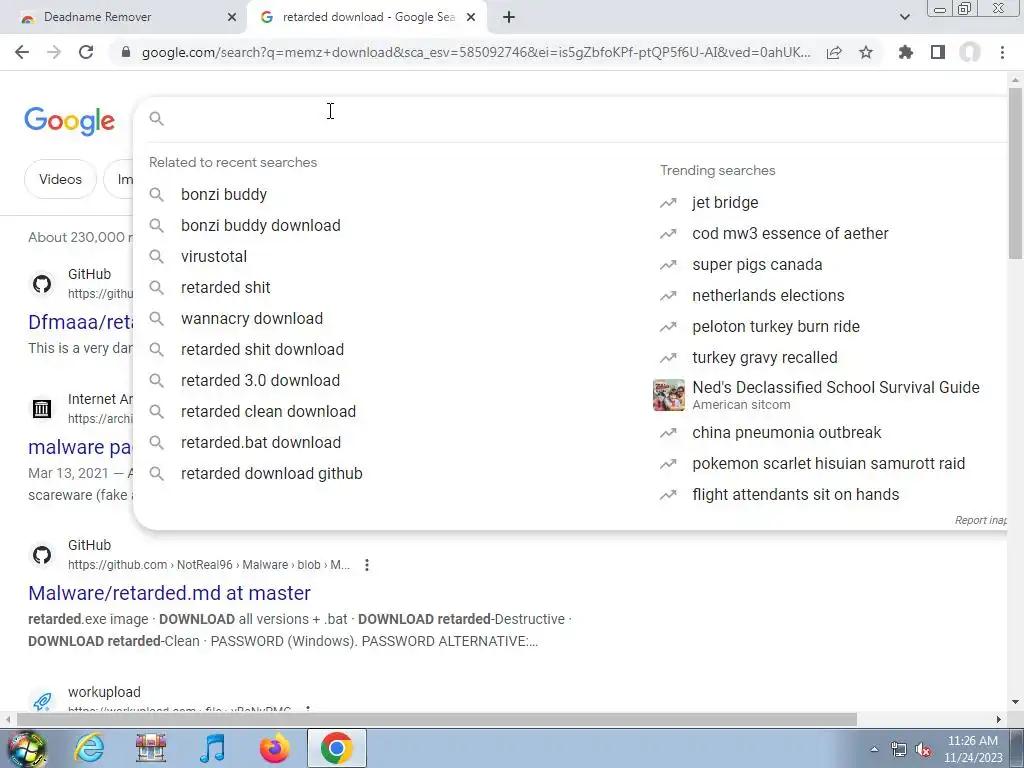The width and height of the screenshot is (1024, 768).
Task: Select trending 'china pneumonia outbreak'
Action: (x=786, y=432)
